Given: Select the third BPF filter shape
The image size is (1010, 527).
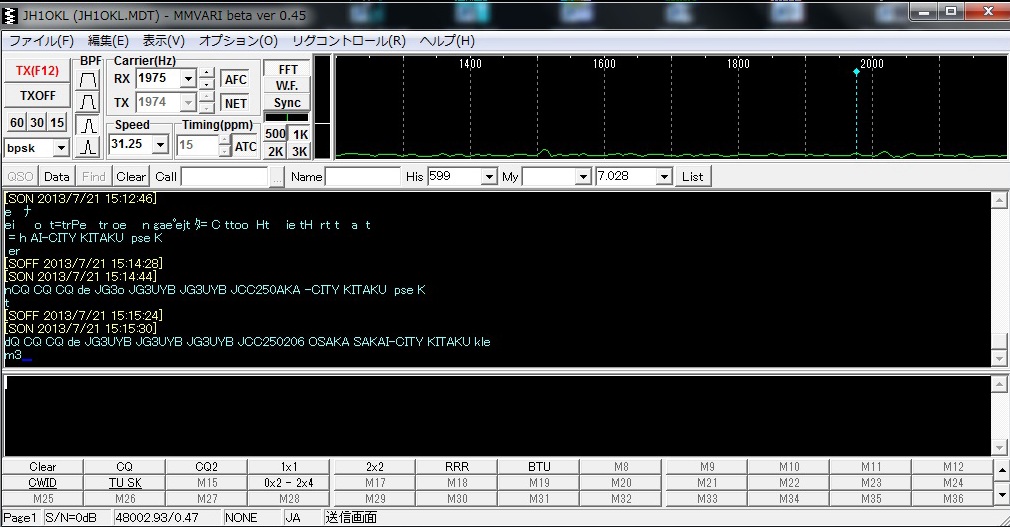Looking at the screenshot, I should coord(90,125).
